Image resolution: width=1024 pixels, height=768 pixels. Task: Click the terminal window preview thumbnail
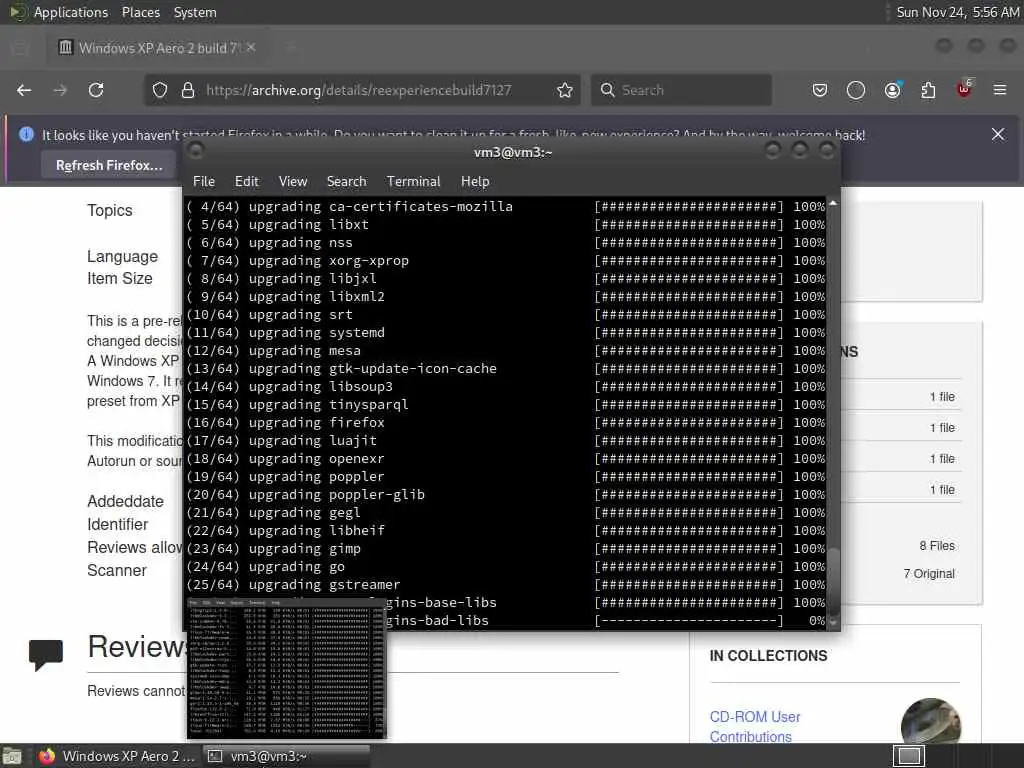(287, 668)
